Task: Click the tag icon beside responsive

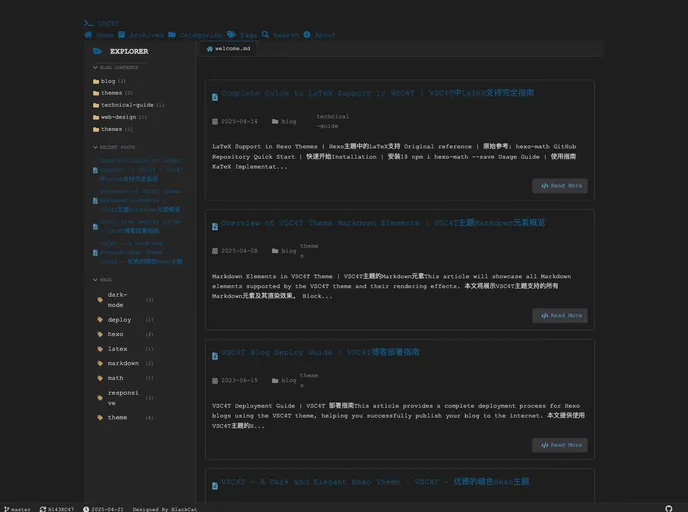Action: point(100,398)
